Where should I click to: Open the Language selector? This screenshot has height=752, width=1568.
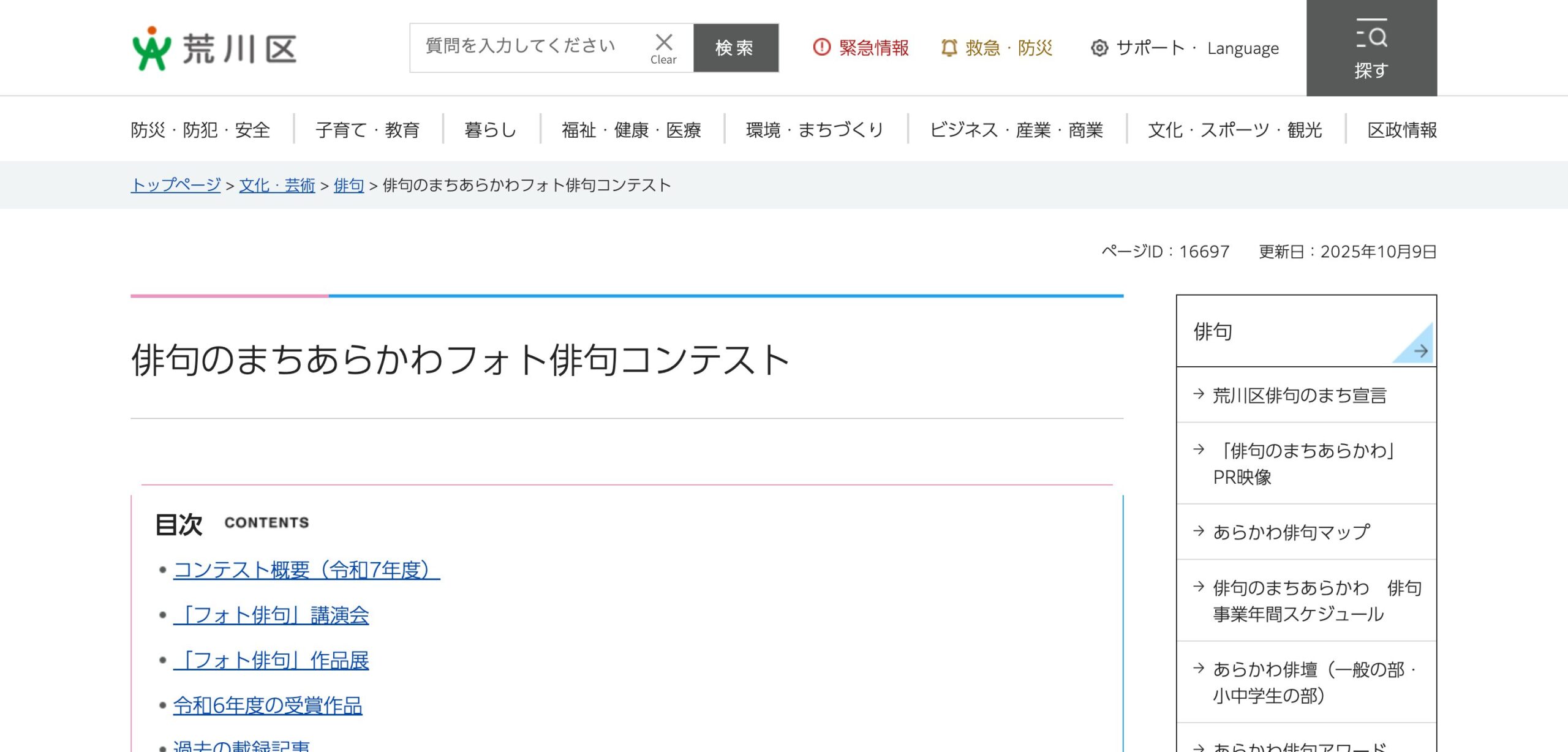pos(1243,48)
